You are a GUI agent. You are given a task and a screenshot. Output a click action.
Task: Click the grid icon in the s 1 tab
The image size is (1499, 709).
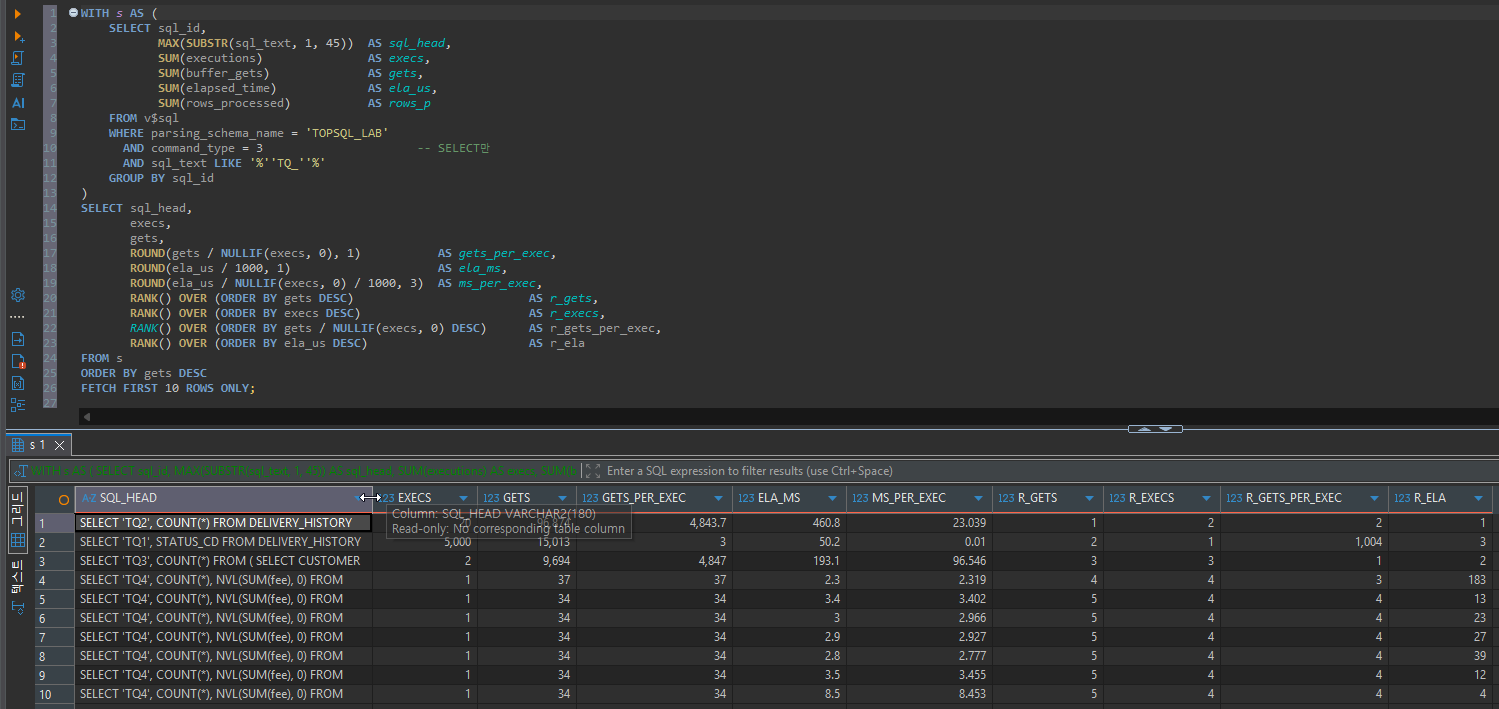(x=18, y=445)
